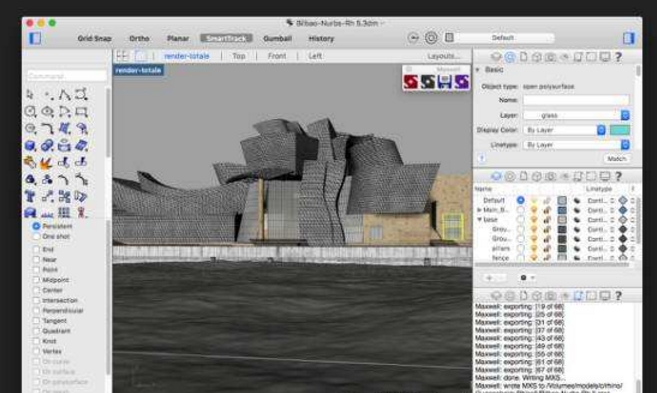
Task: Switch to the Left viewport tab
Action: point(315,56)
